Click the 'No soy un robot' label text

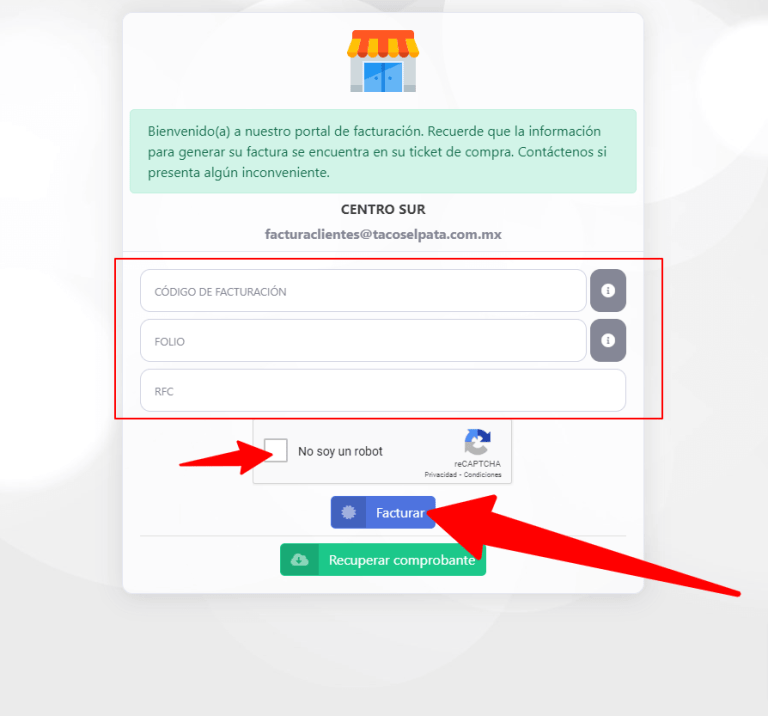(x=340, y=451)
